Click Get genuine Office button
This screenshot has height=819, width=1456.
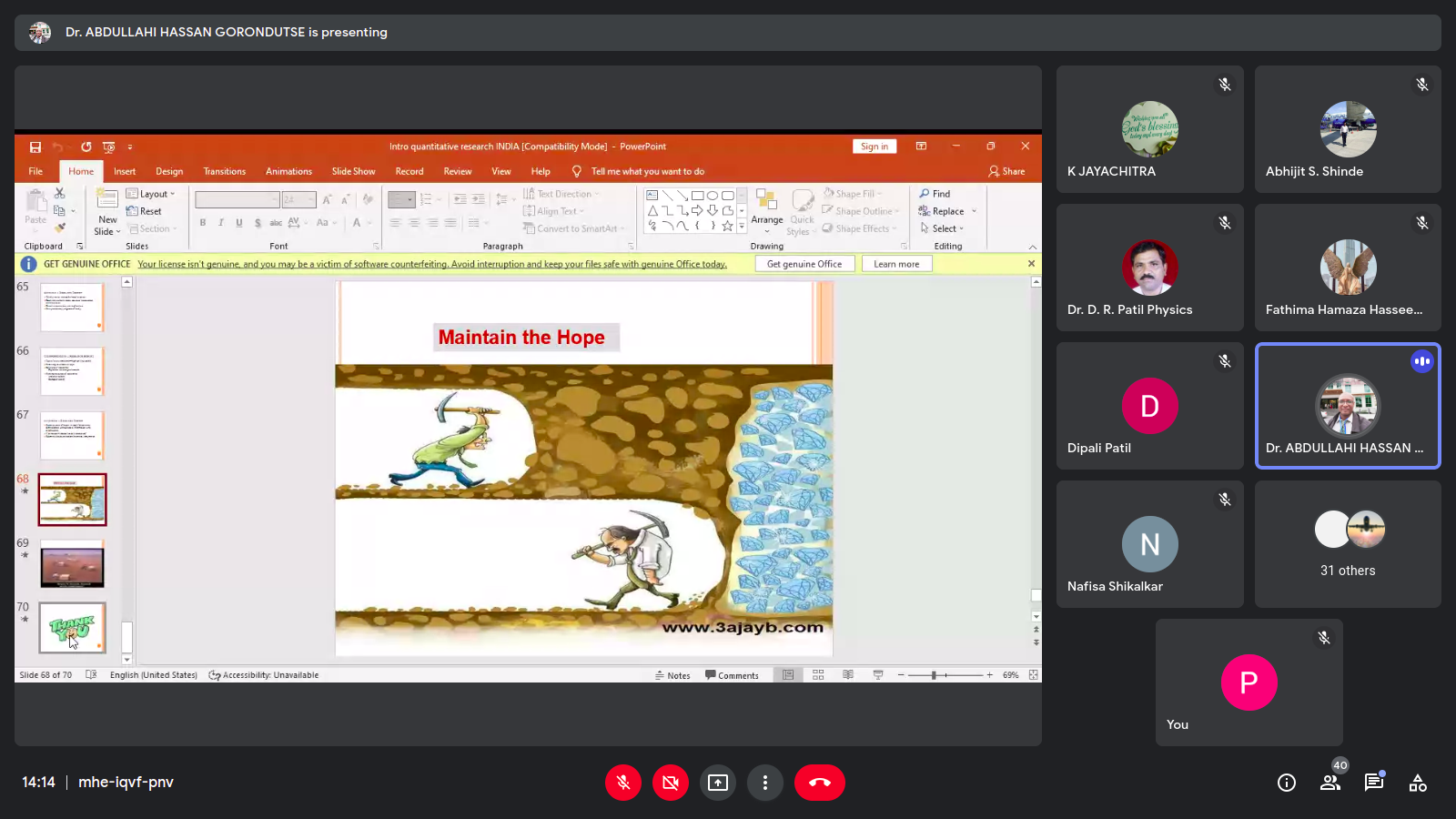(x=804, y=264)
